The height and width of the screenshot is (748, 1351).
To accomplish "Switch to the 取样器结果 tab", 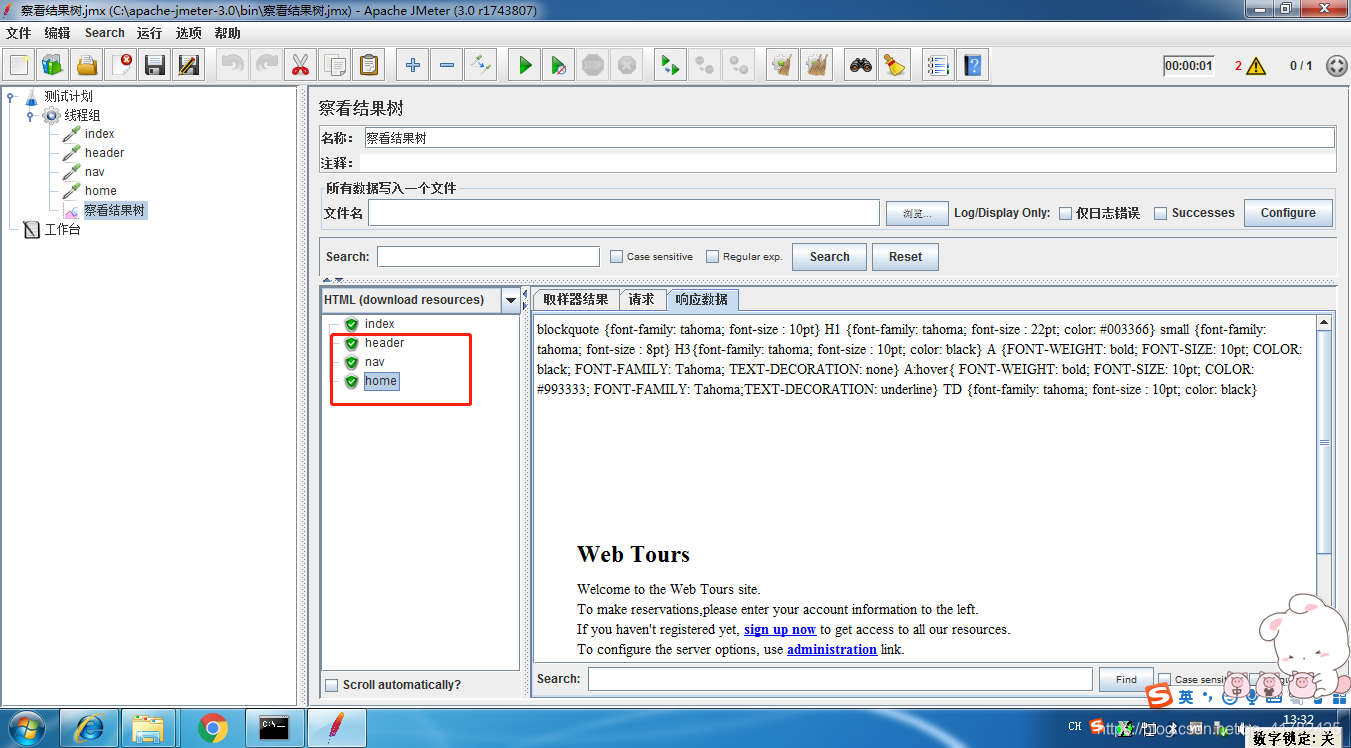I will pos(576,300).
